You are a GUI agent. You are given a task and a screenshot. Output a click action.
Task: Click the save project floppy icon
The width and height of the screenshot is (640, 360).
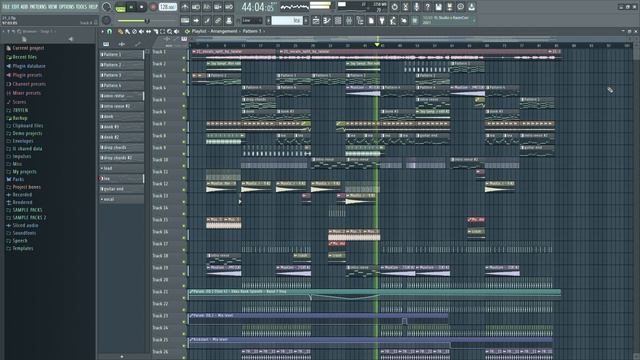(x=438, y=7)
